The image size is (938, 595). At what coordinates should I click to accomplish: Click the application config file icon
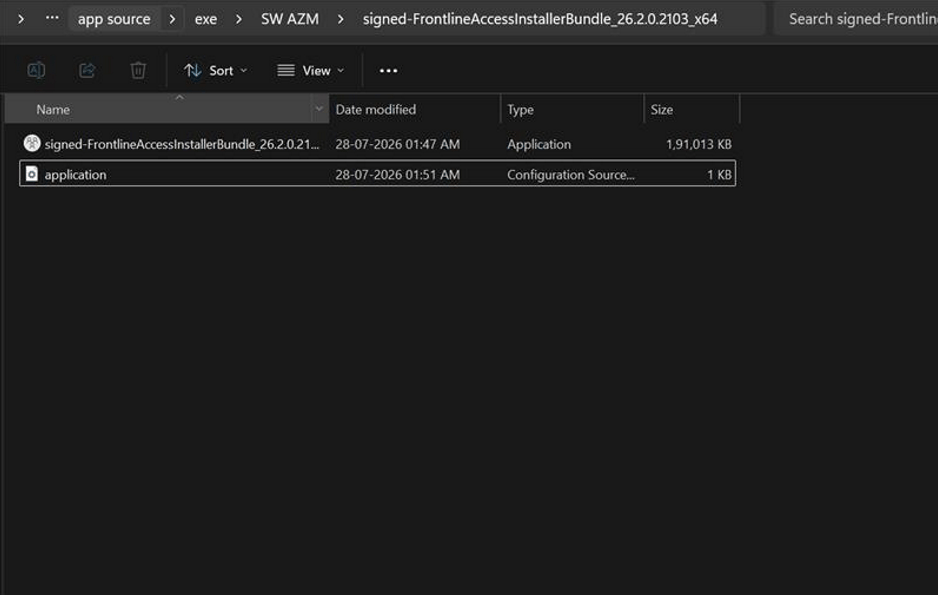32,173
